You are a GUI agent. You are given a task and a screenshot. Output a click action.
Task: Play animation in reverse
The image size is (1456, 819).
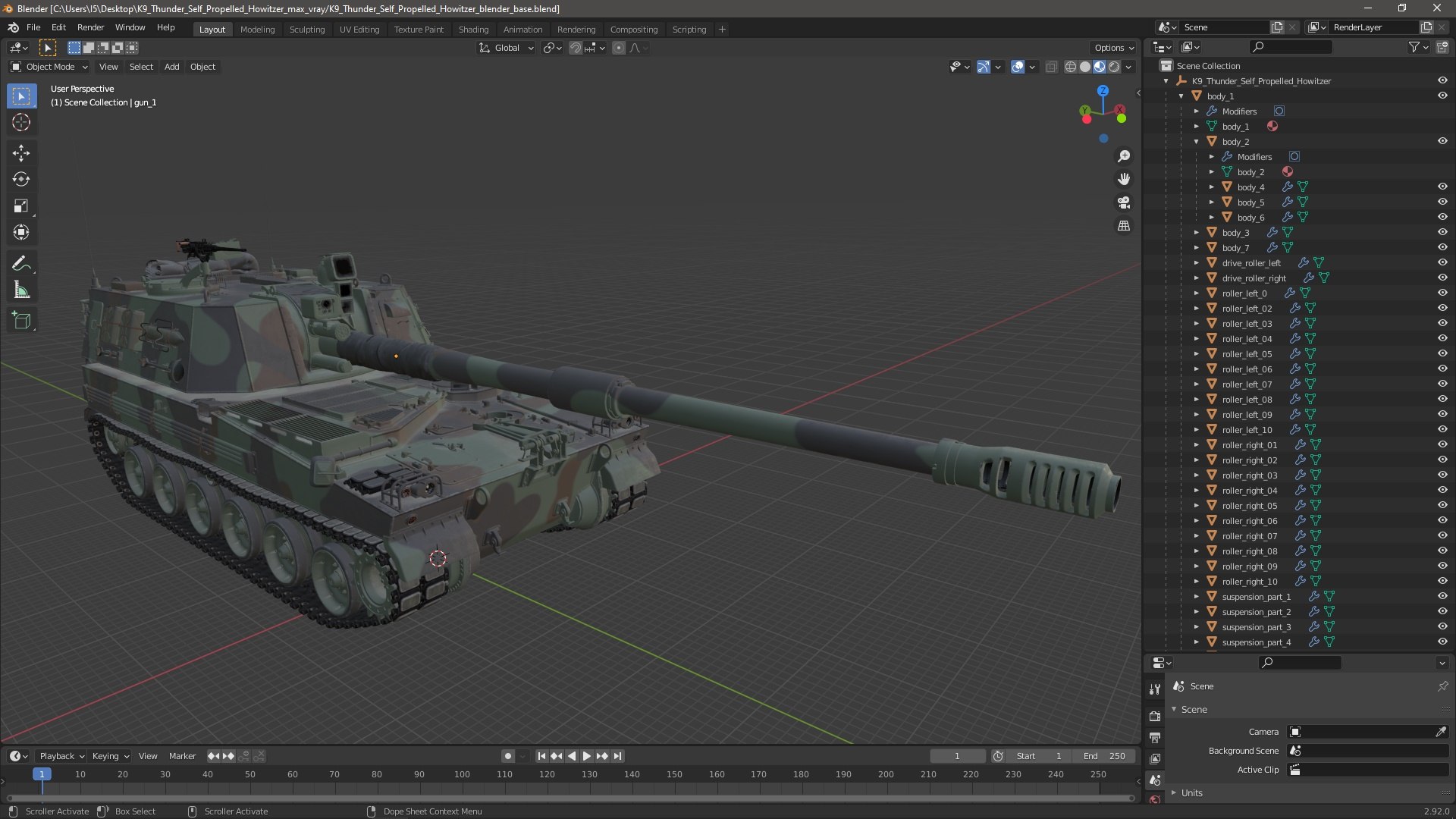(x=572, y=756)
